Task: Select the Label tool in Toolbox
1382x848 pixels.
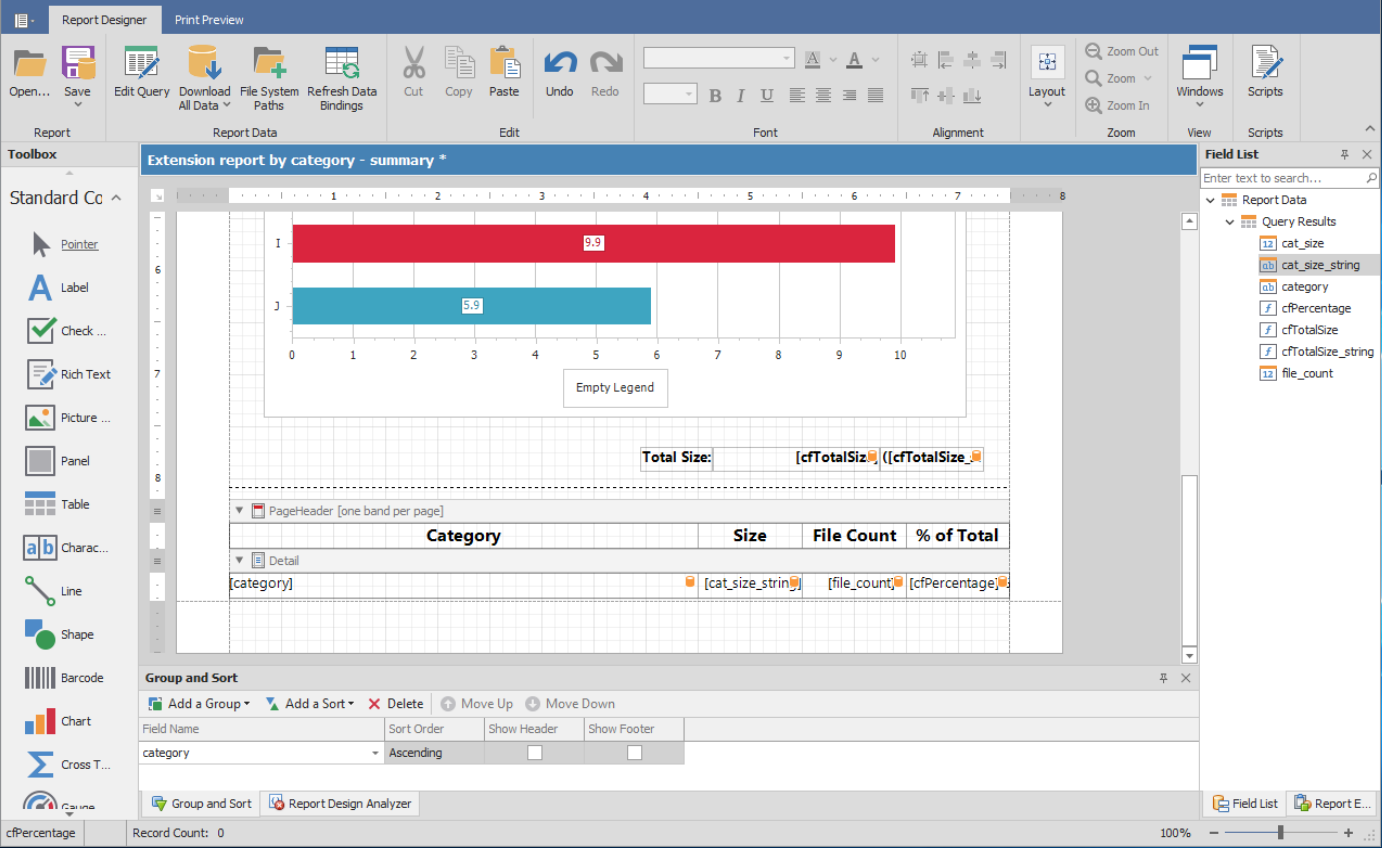Action: pyautogui.click(x=40, y=288)
